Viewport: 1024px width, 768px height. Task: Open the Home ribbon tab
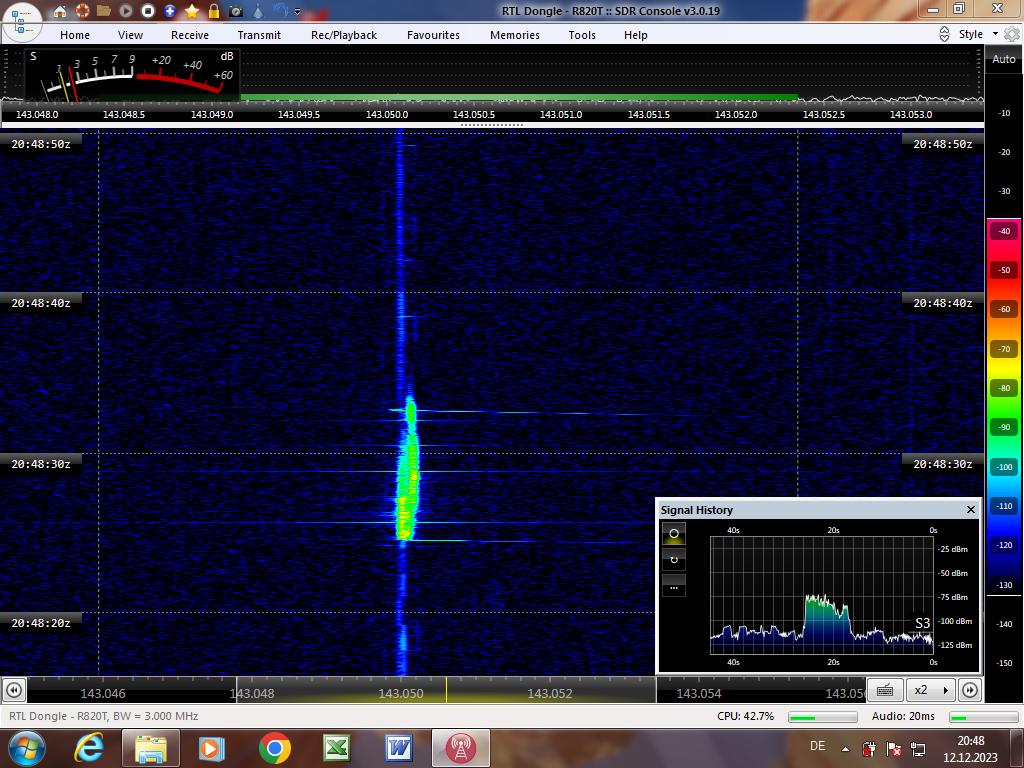75,35
